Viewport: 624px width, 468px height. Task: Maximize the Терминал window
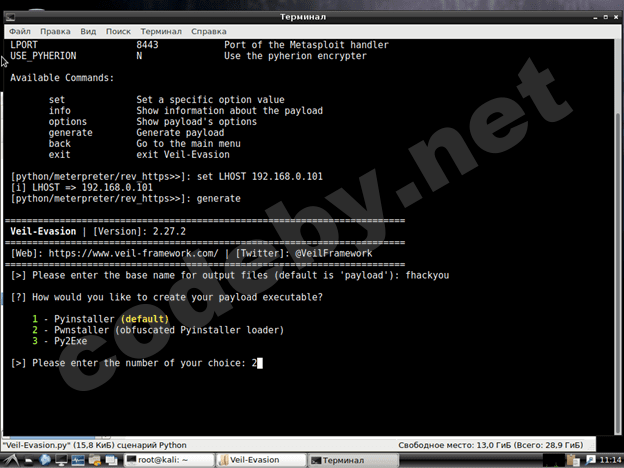click(x=606, y=17)
